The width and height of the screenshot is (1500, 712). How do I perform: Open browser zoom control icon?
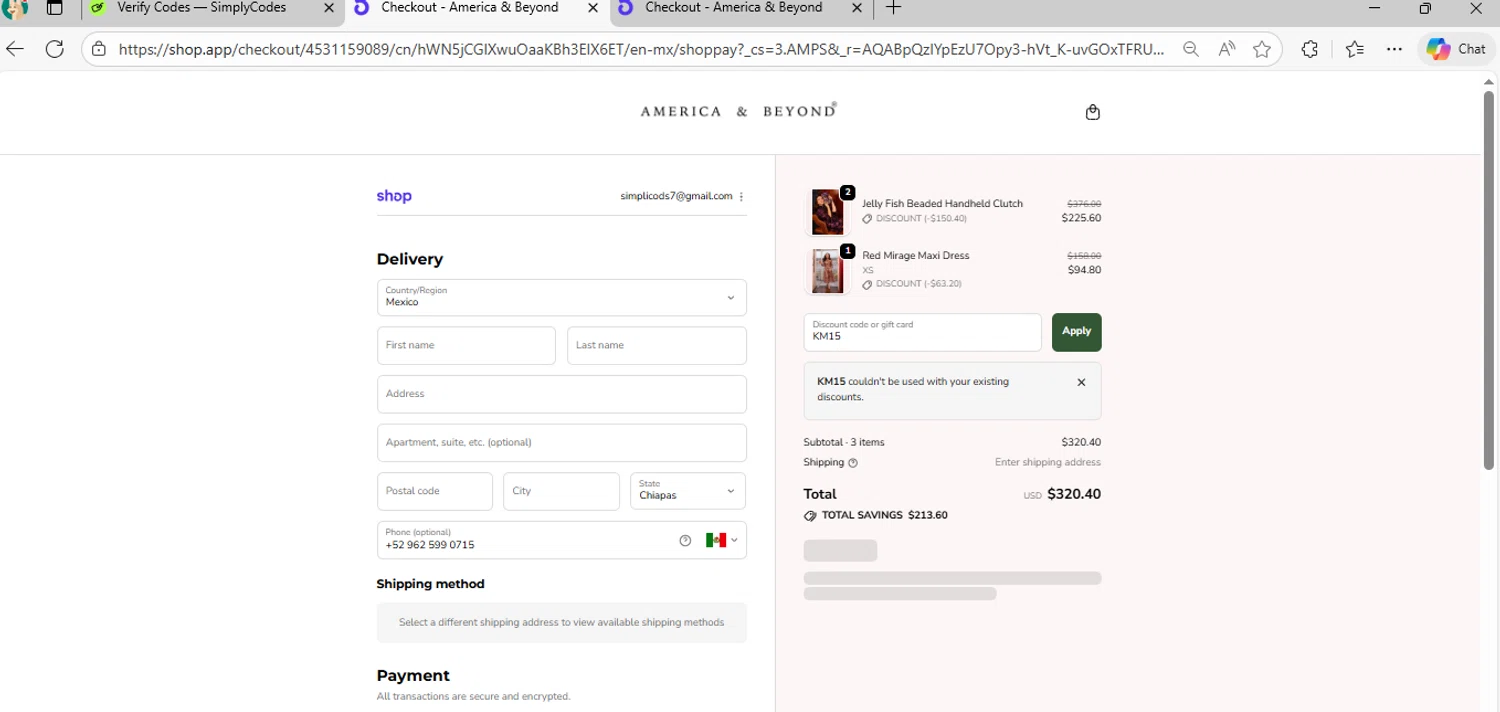1190,49
